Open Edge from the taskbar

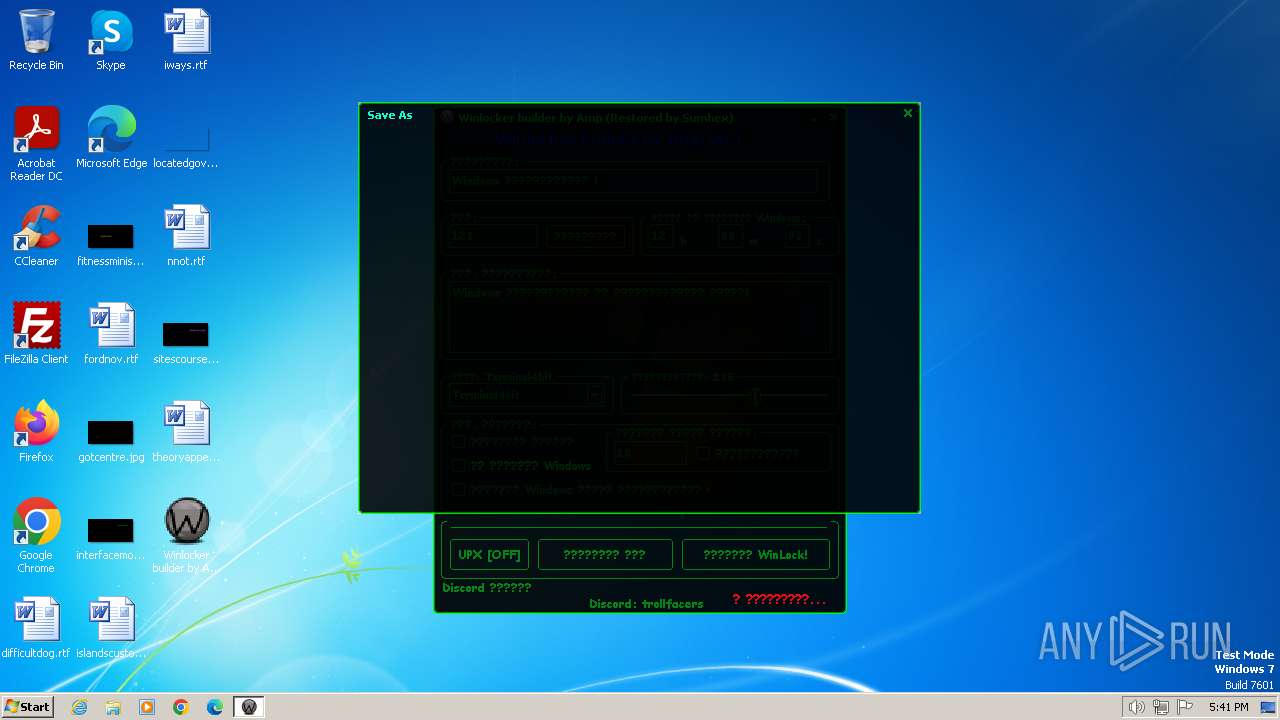point(215,707)
